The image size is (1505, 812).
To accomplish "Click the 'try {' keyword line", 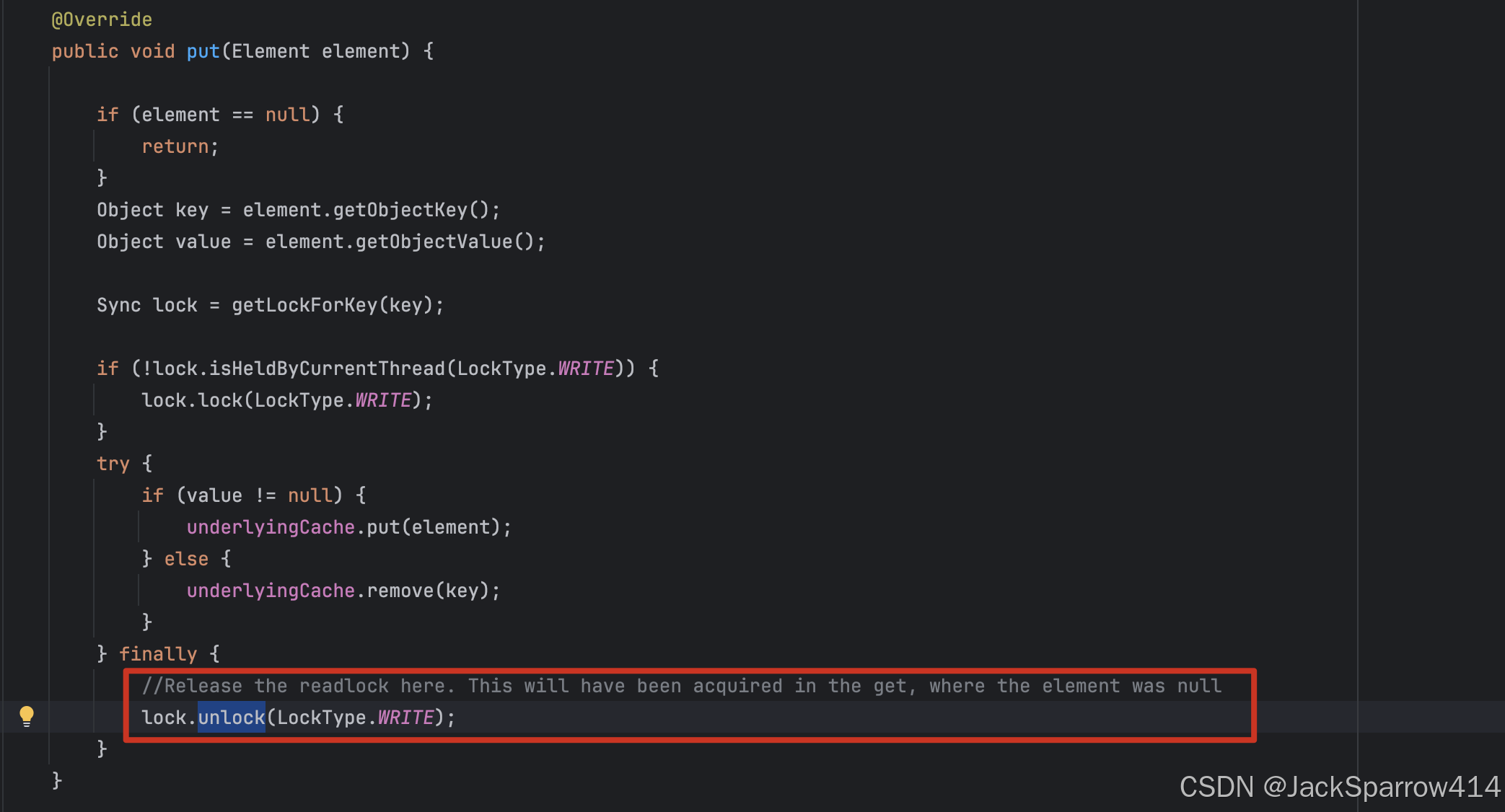I will click(x=125, y=464).
